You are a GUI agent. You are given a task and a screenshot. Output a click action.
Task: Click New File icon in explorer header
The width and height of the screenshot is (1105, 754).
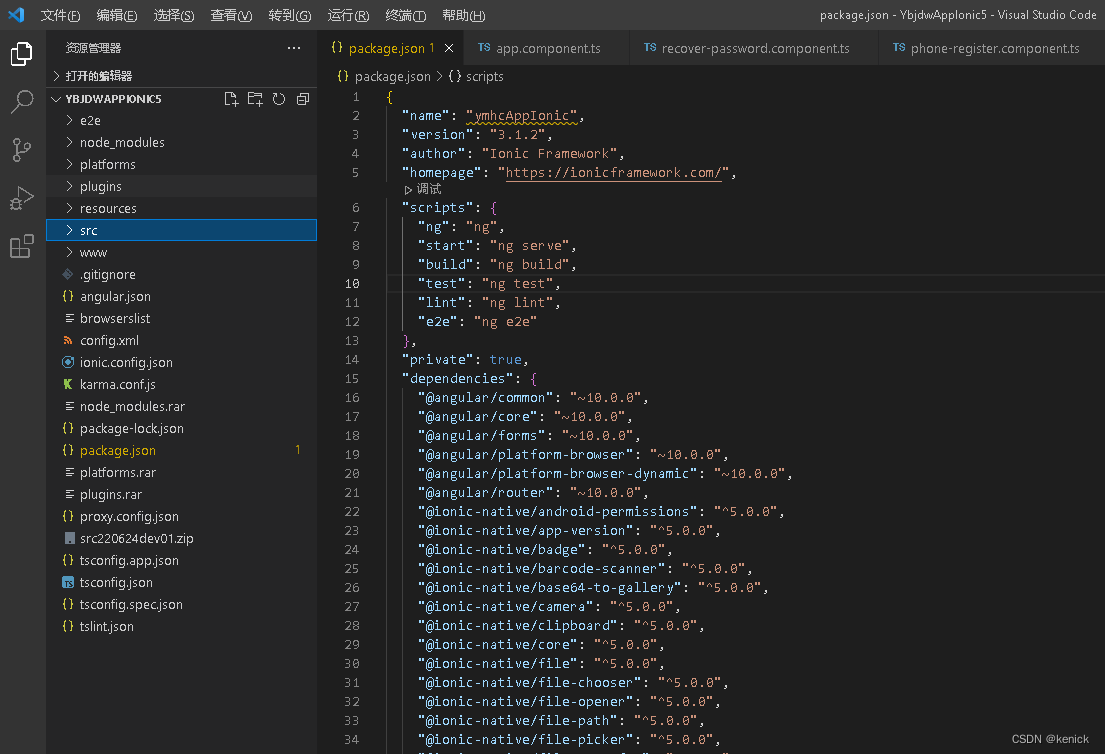(x=231, y=99)
